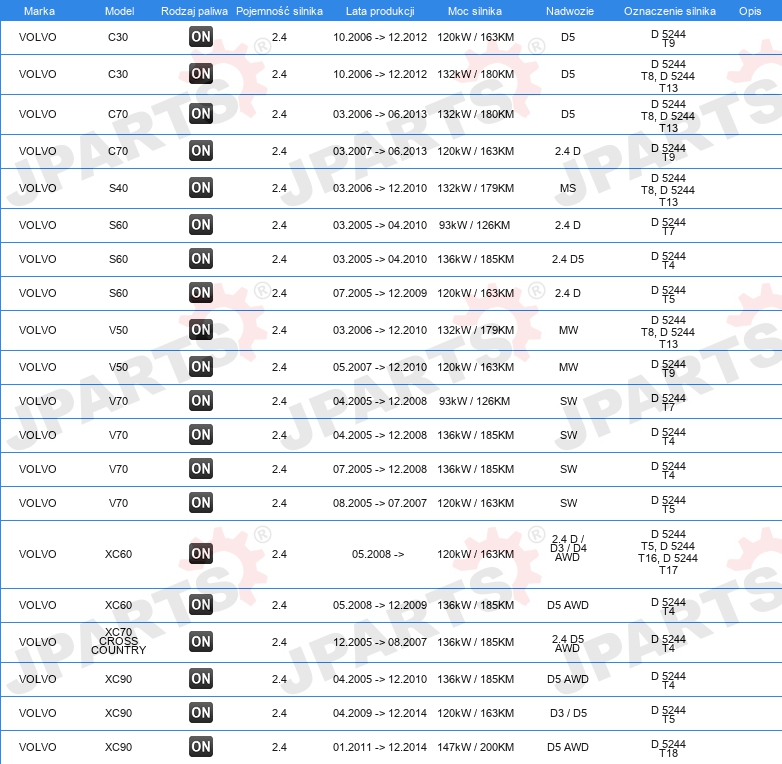Tap ON icon in V50 132kW row
The width and height of the screenshot is (782, 764).
pyautogui.click(x=201, y=330)
